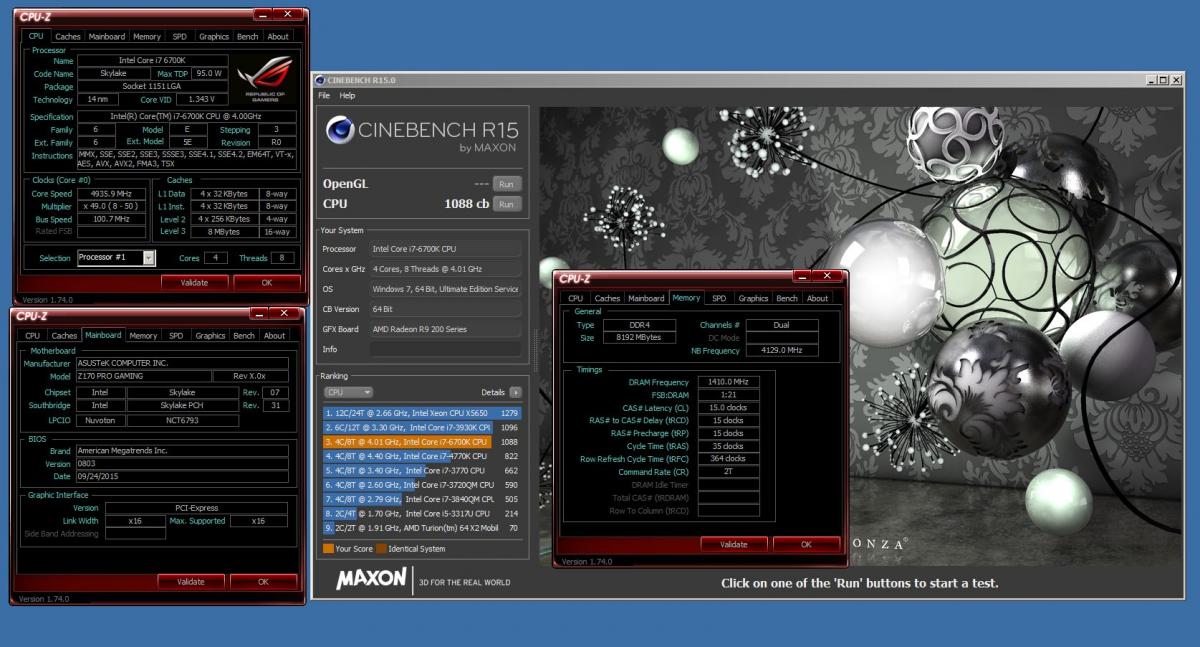Click OK in top CPU-Z window
The height and width of the screenshot is (647, 1200).
coord(267,283)
